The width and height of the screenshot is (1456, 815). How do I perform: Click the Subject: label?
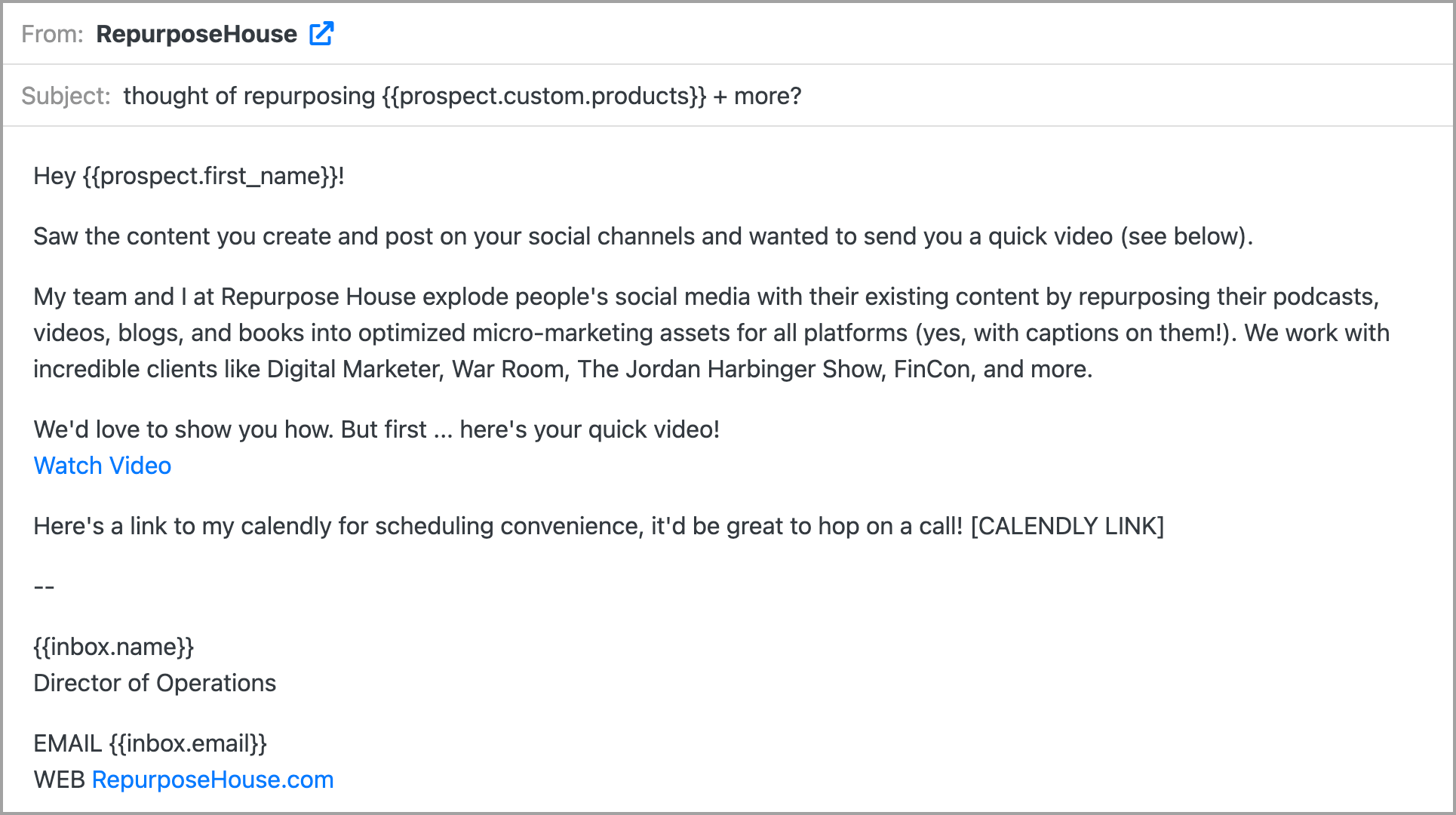coord(66,96)
